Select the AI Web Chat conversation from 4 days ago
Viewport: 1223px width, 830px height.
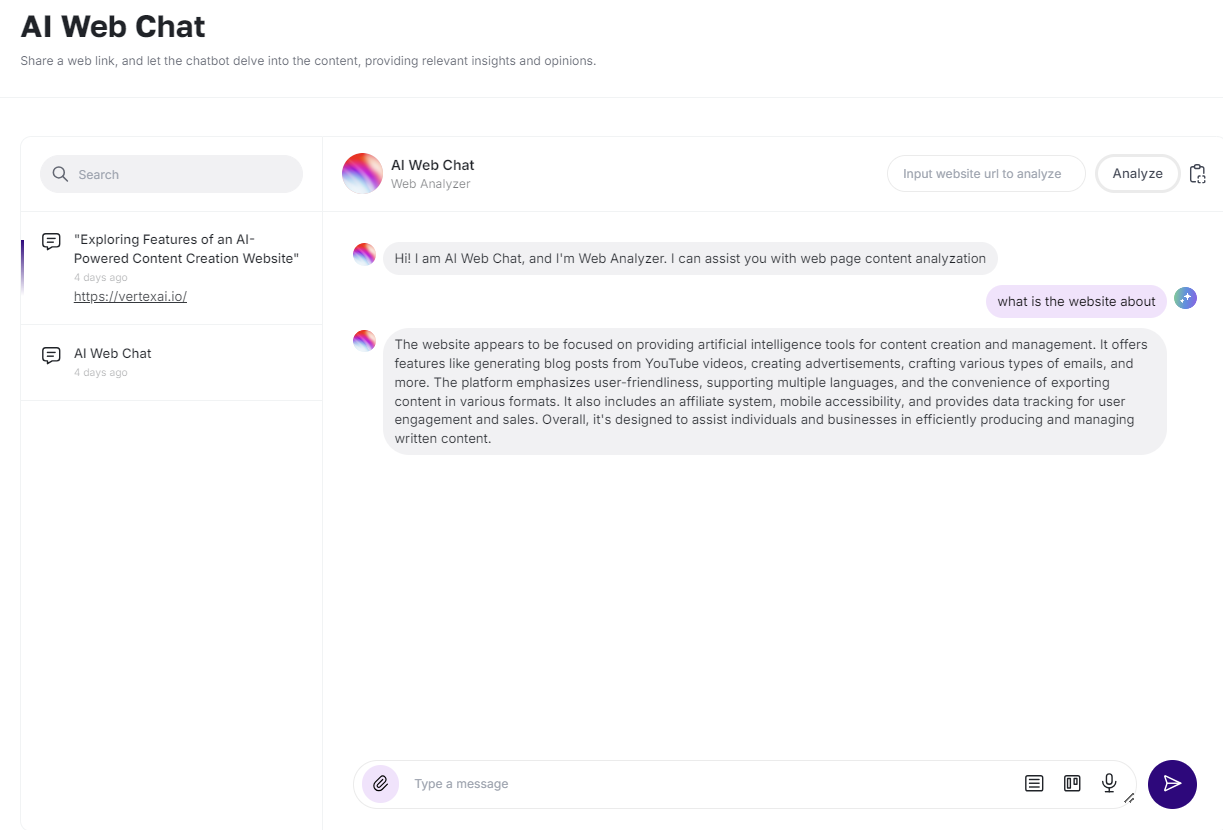click(x=170, y=360)
